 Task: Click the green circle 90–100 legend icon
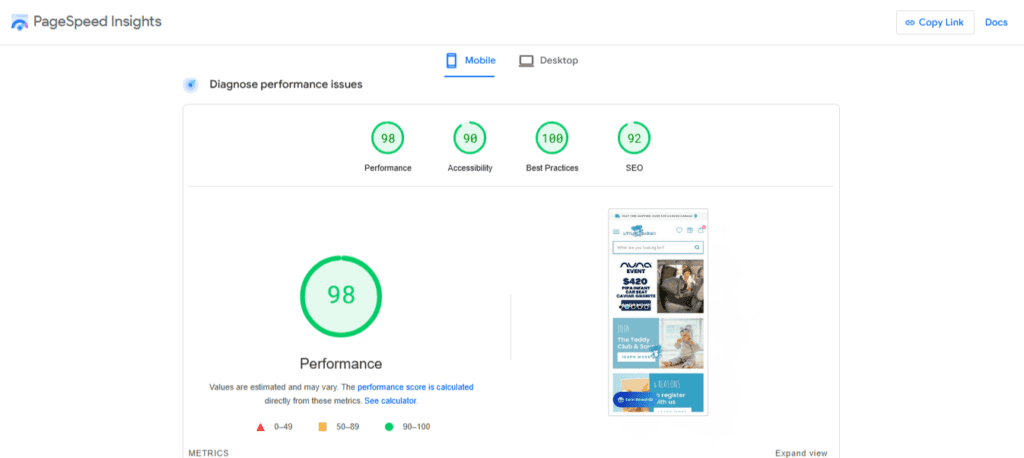(x=389, y=427)
